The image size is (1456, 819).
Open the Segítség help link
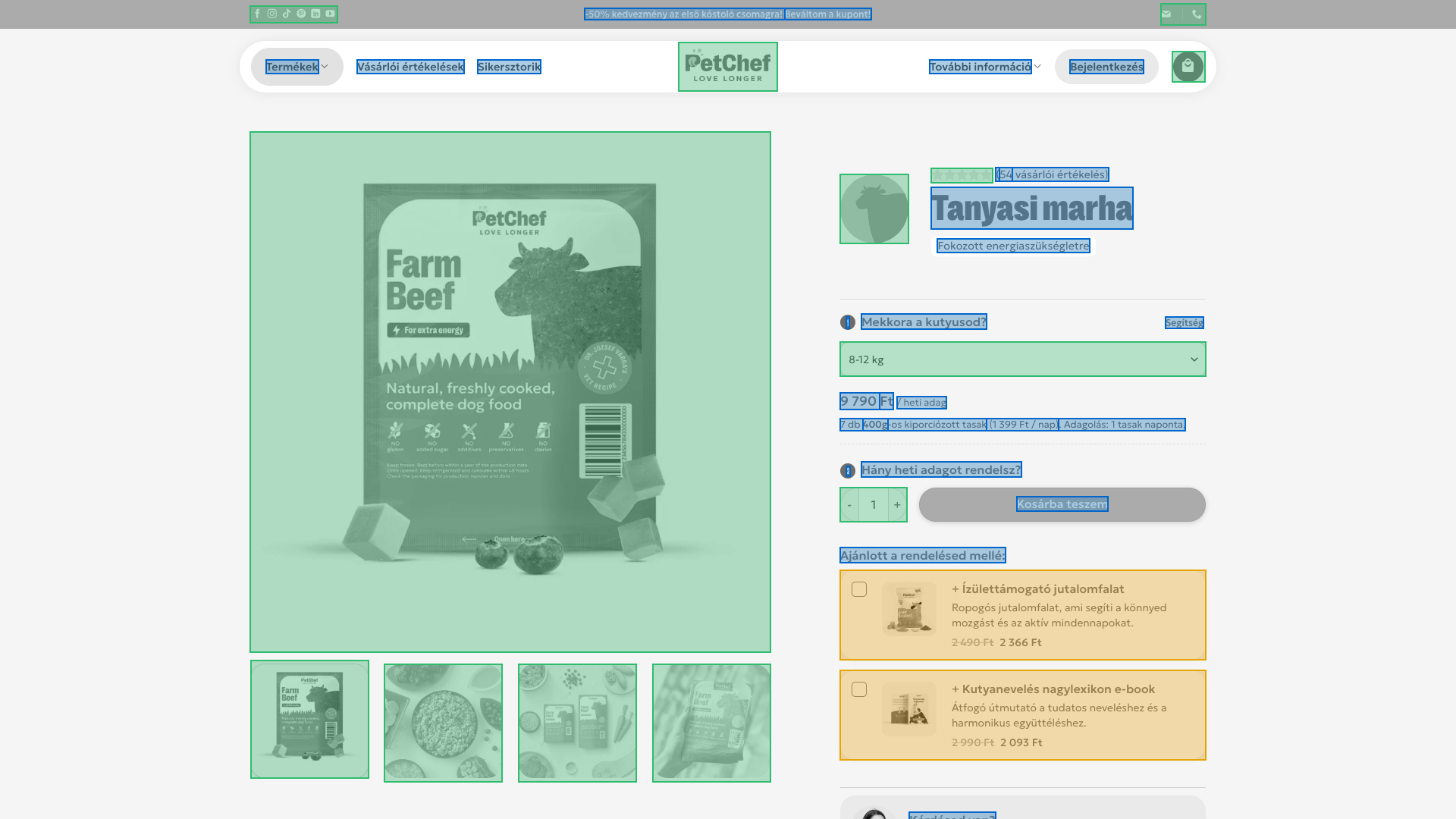1185,323
